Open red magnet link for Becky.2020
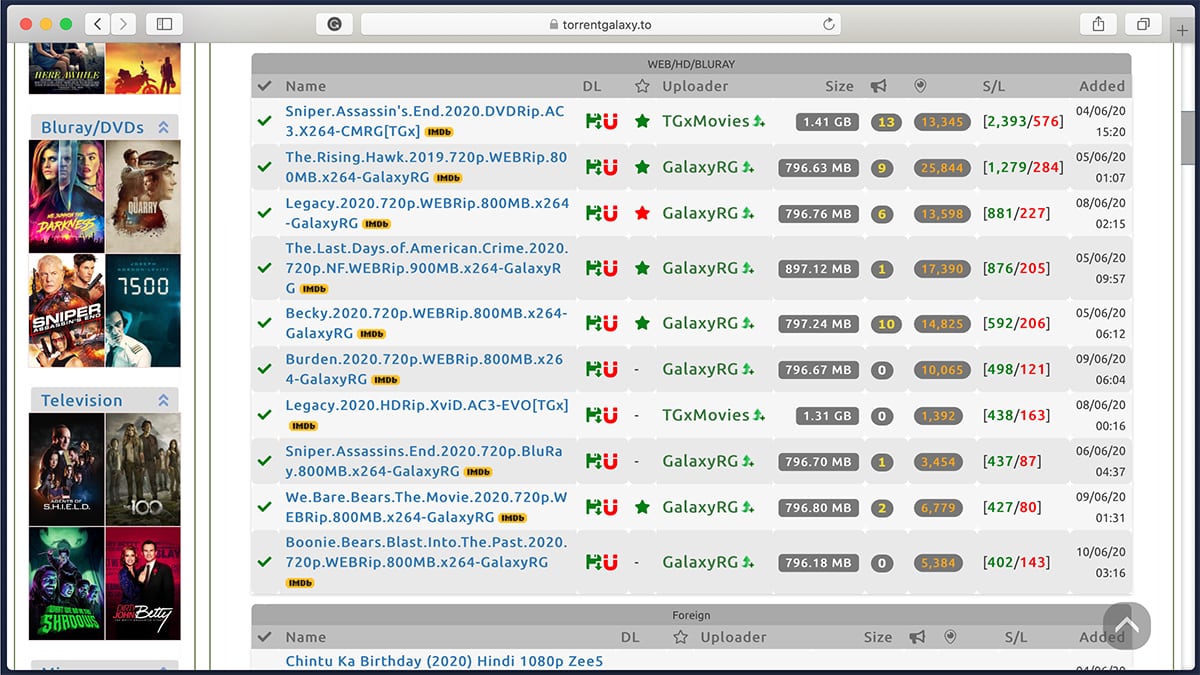The height and width of the screenshot is (675, 1200). tap(610, 323)
